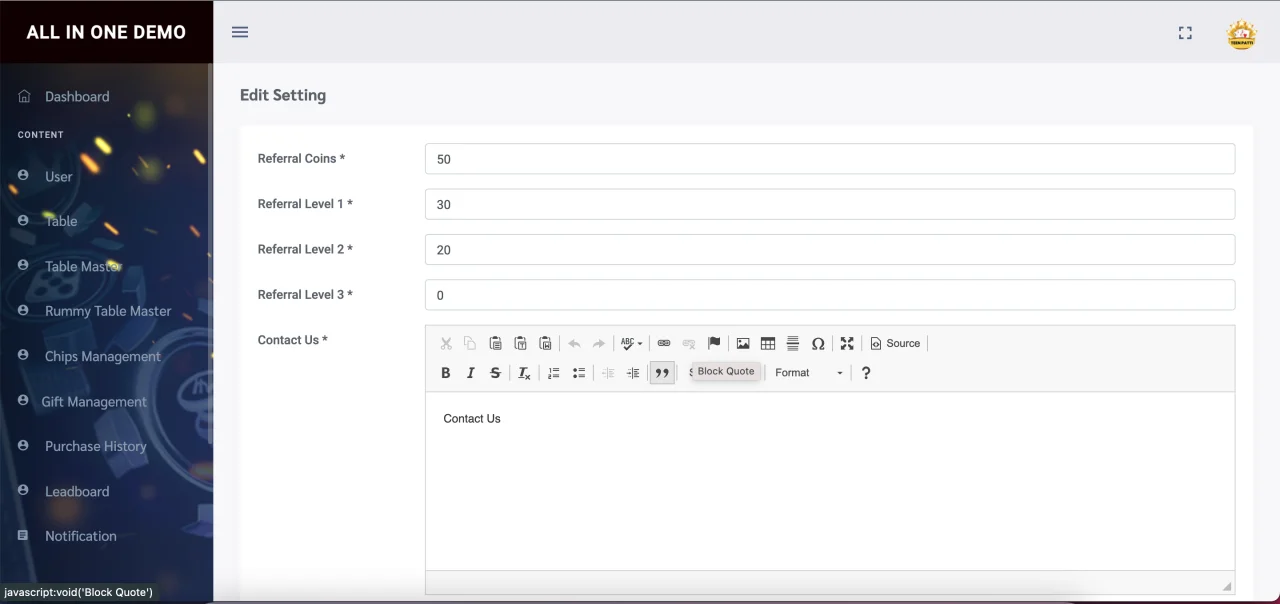Open the Format paragraph dropdown
This screenshot has height=604, width=1280.
coord(809,373)
